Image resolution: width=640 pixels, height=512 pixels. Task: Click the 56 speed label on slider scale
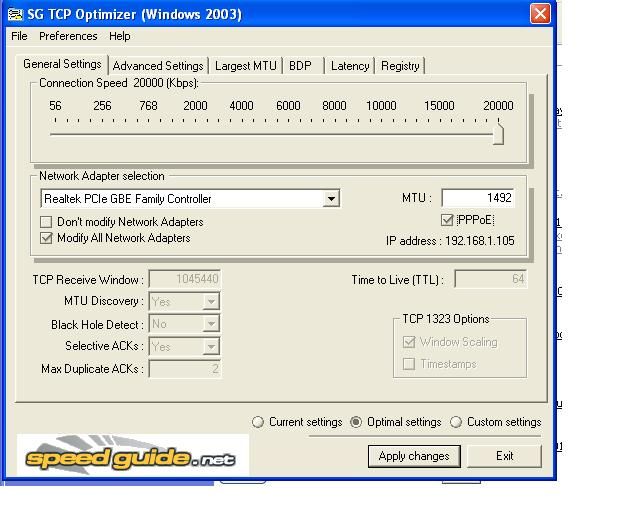pyautogui.click(x=55, y=106)
